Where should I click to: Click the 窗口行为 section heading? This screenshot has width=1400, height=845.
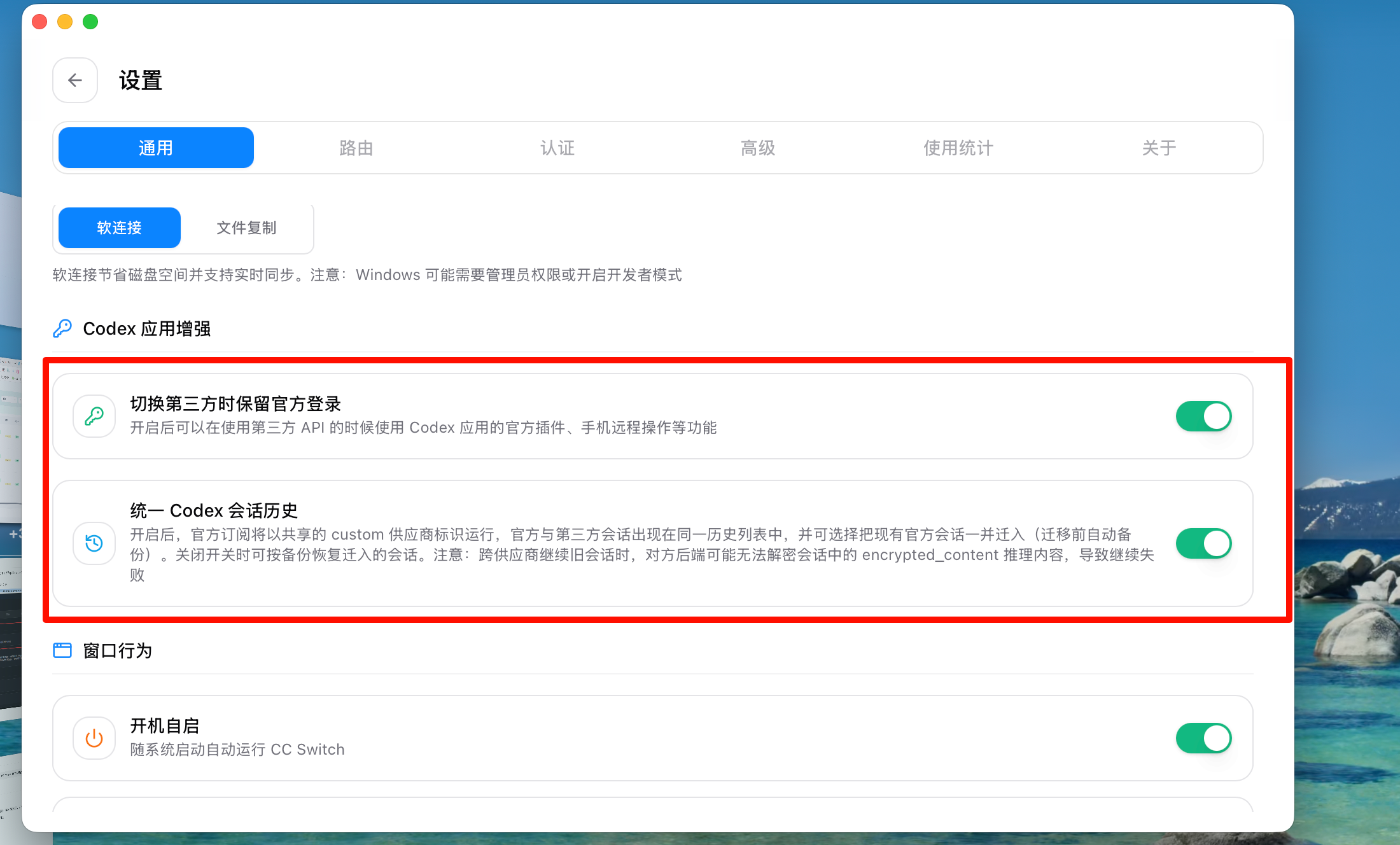coord(118,650)
